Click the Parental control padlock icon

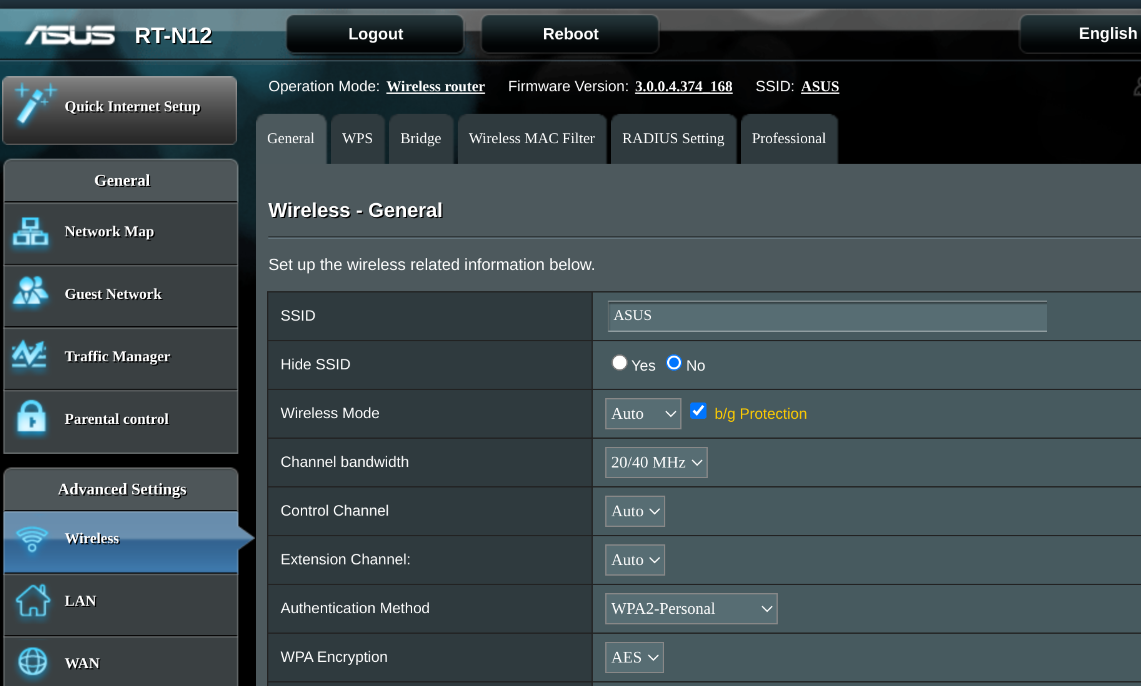31,418
